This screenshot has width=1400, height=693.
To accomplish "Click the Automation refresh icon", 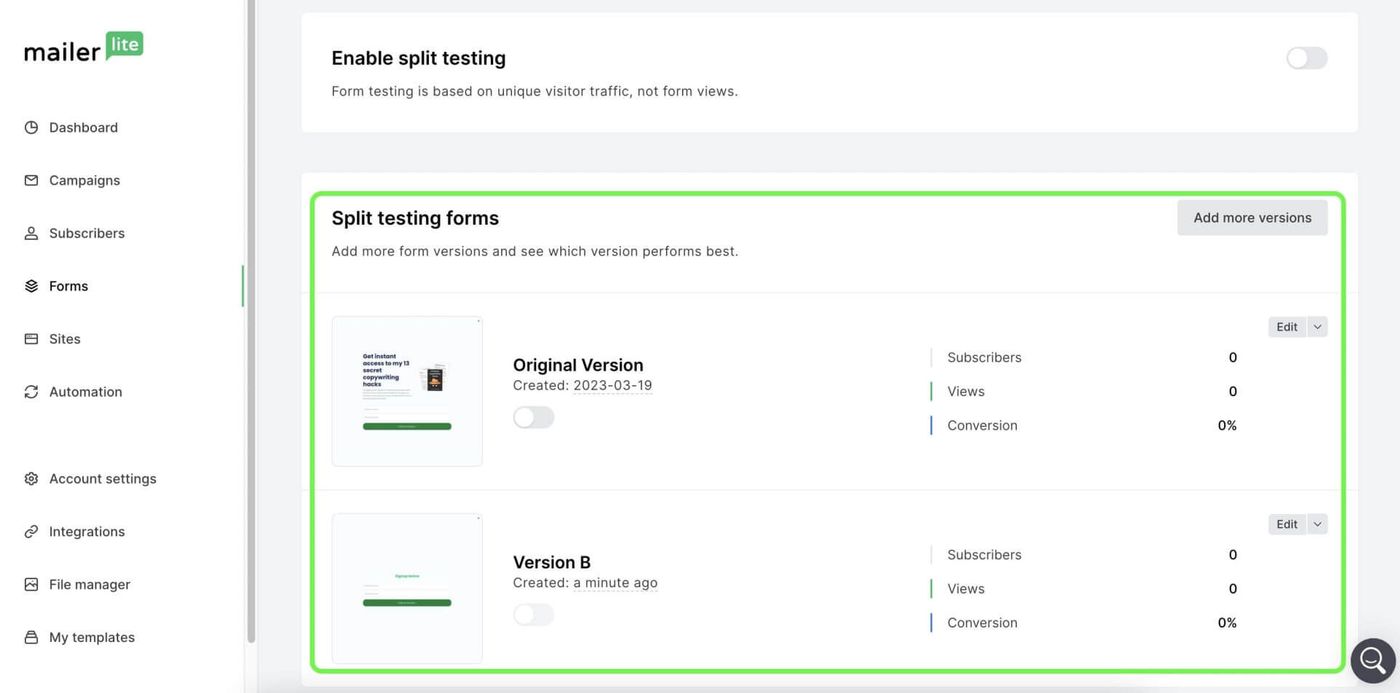I will (x=31, y=392).
